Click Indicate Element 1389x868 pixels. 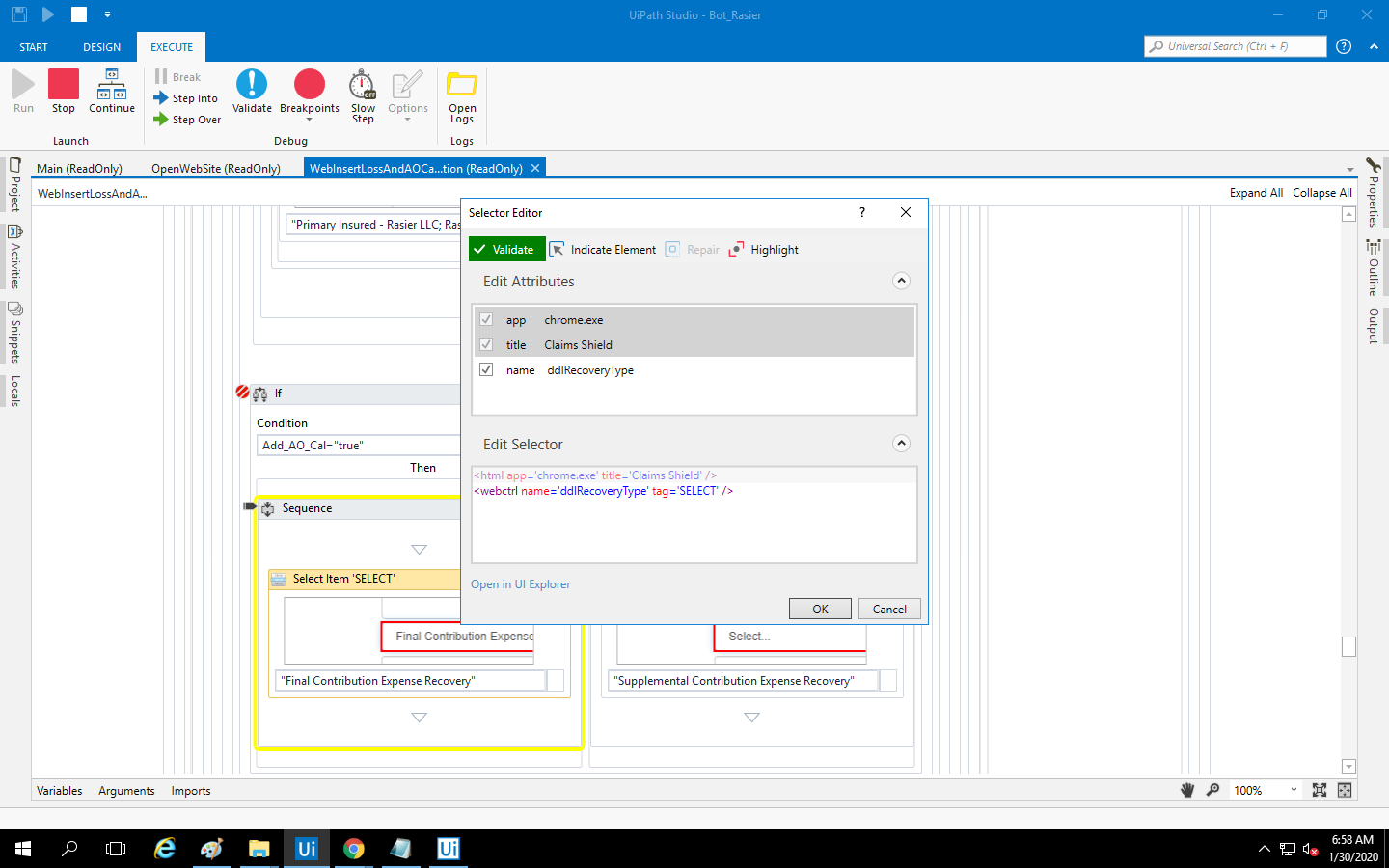click(603, 249)
